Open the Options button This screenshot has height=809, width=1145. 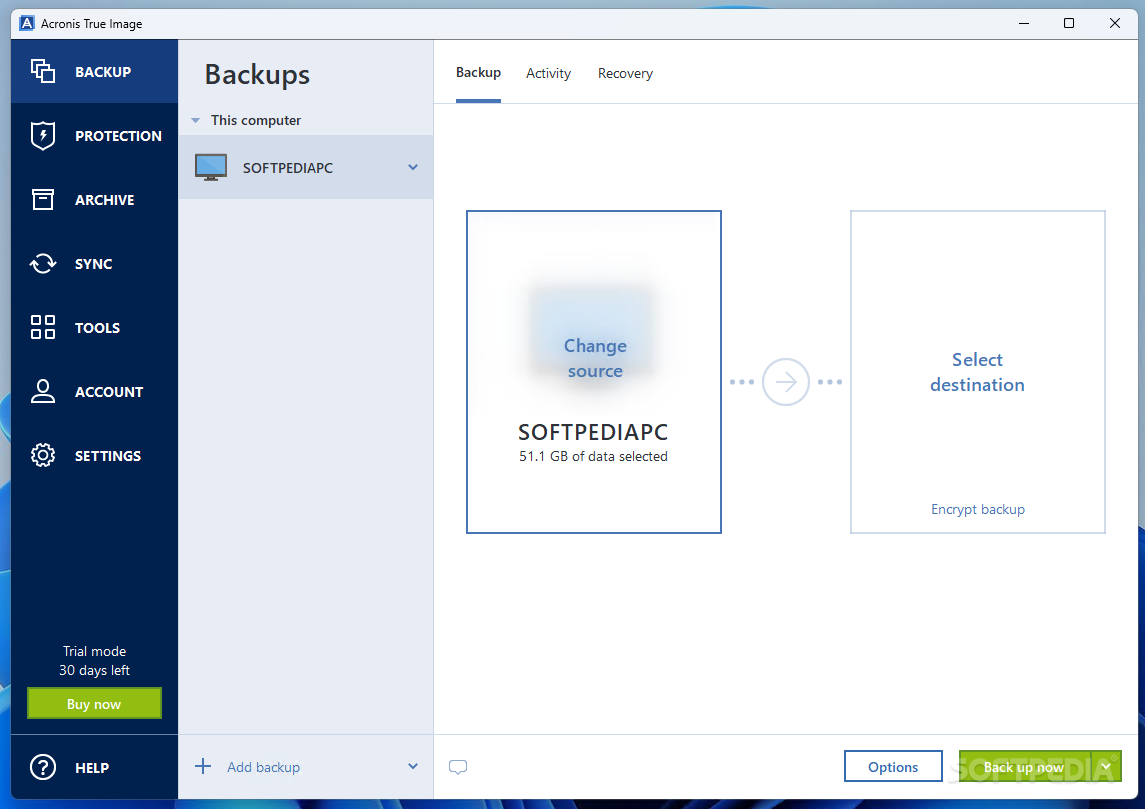[893, 767]
